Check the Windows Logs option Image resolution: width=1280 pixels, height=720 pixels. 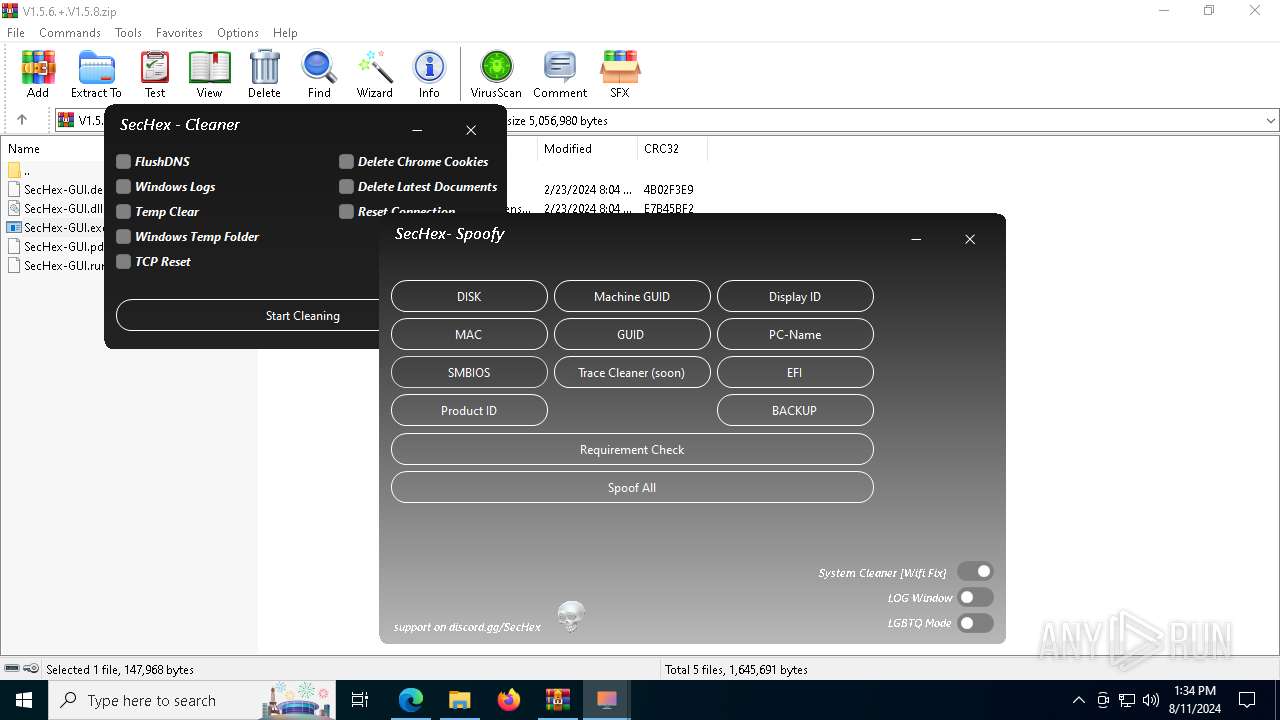(123, 186)
